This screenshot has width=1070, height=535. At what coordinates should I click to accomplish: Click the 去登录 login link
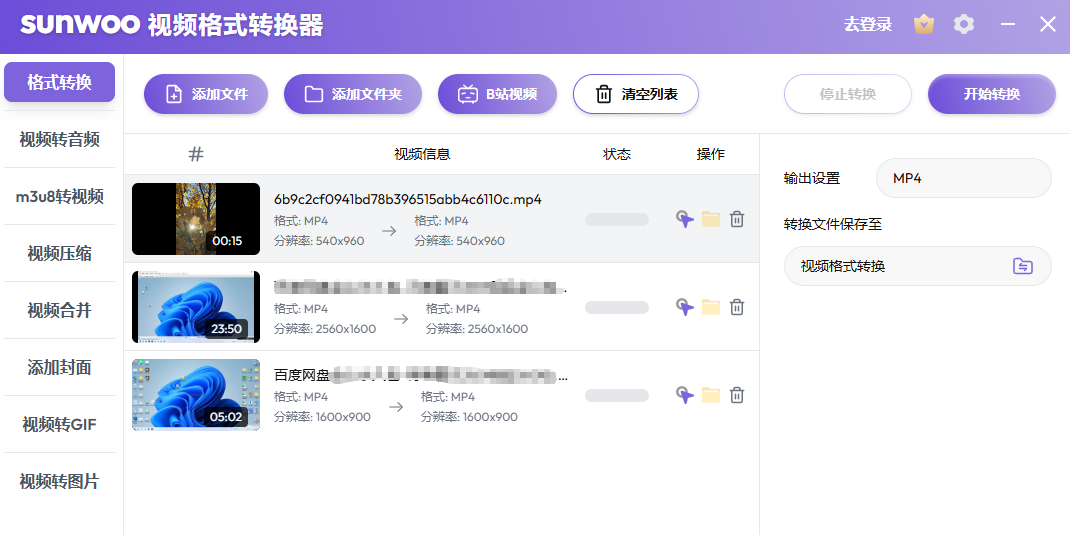click(x=867, y=25)
